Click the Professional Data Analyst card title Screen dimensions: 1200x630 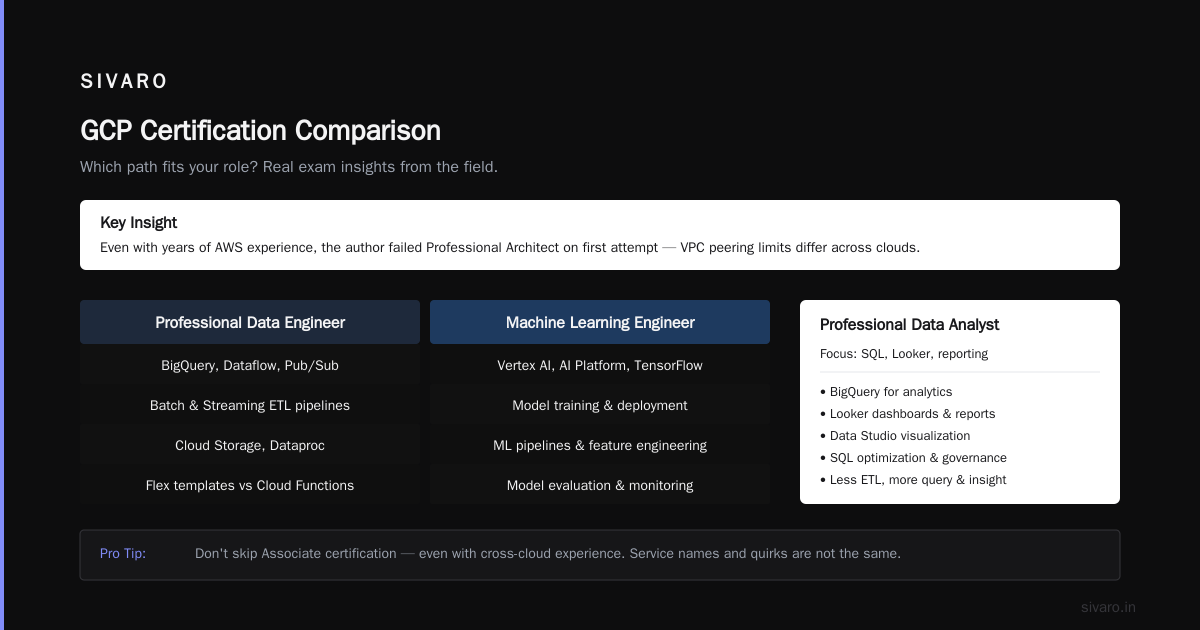tap(909, 325)
